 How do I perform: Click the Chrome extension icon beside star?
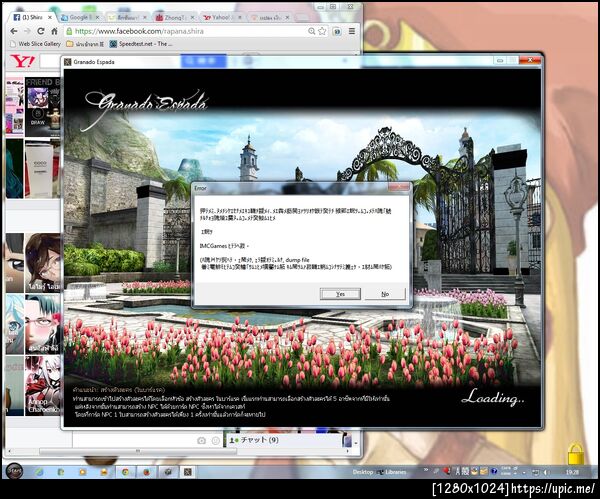click(337, 31)
